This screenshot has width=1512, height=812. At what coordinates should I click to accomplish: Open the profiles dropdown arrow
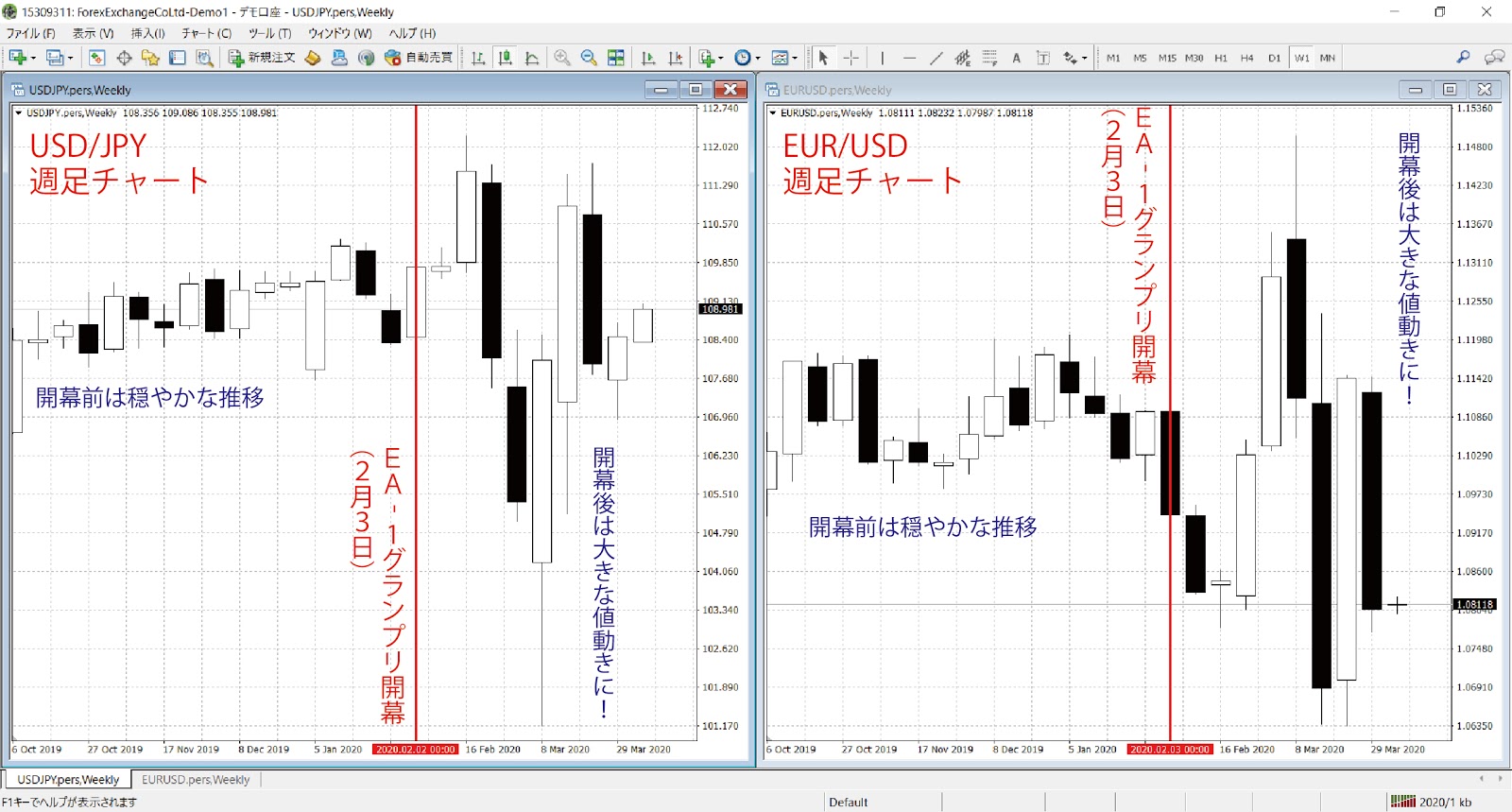point(70,58)
